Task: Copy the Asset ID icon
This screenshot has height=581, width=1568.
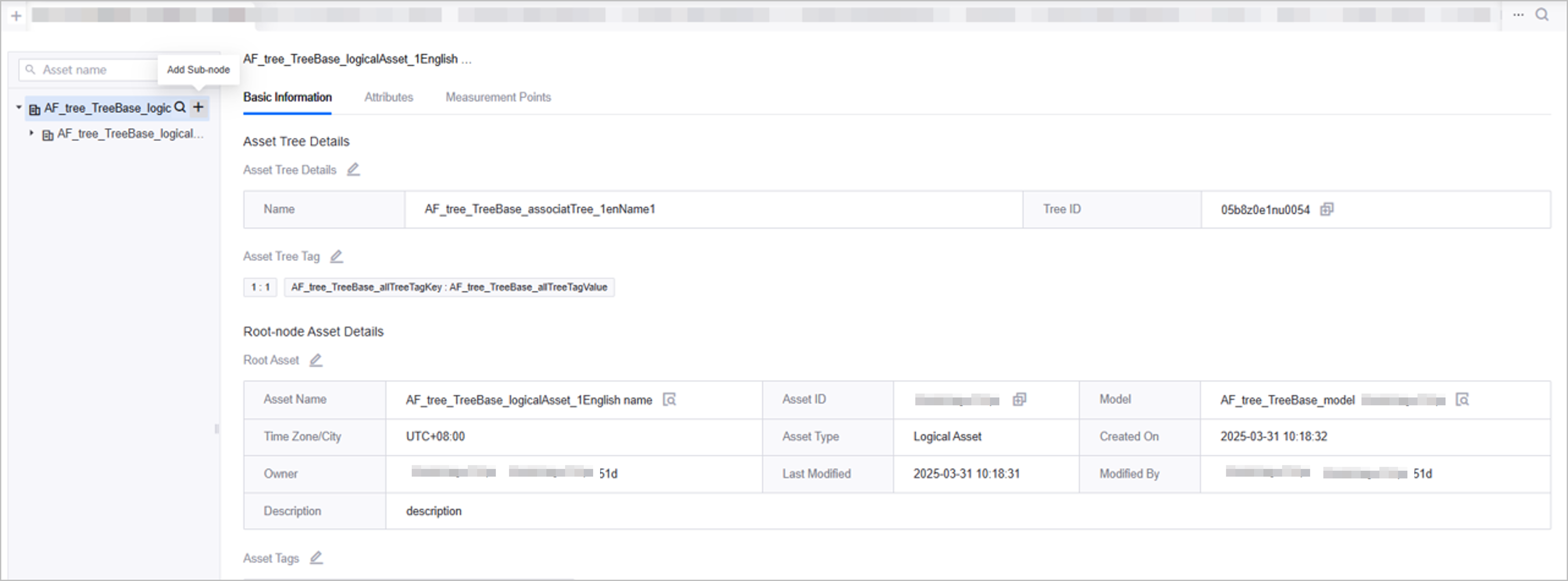Action: 1020,400
